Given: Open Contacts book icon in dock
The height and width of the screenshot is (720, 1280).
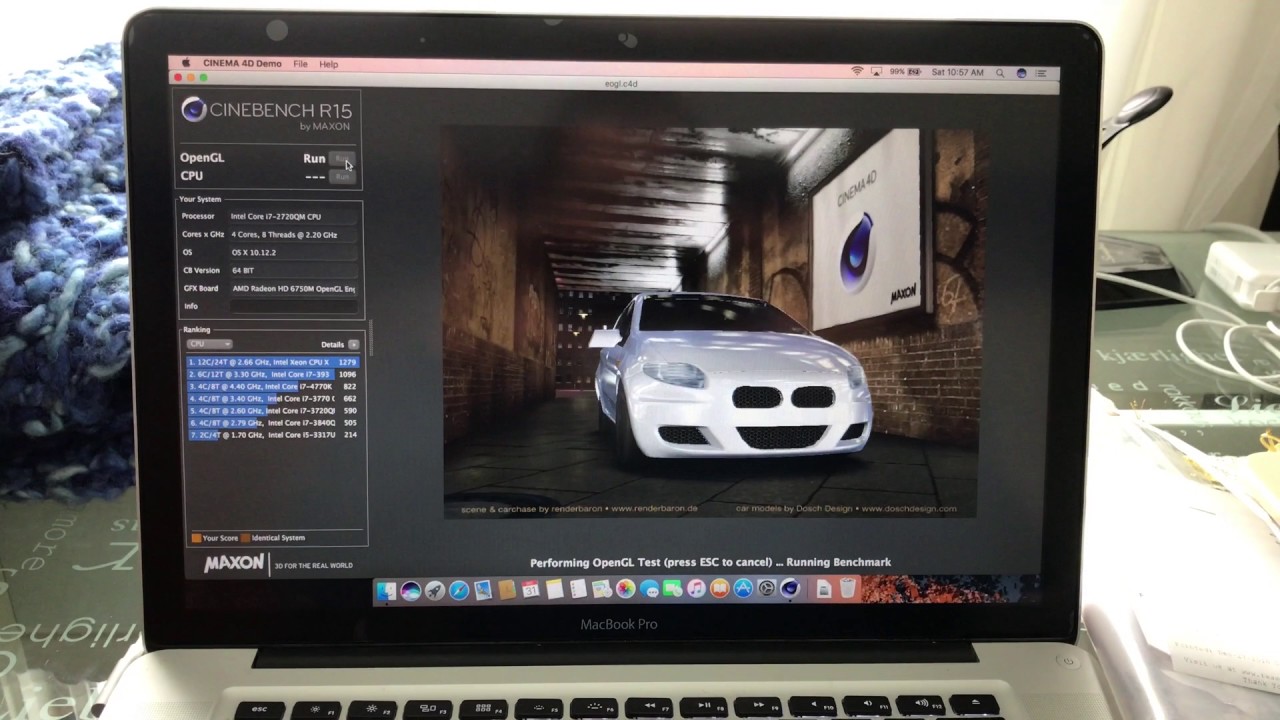Looking at the screenshot, I should tap(507, 590).
